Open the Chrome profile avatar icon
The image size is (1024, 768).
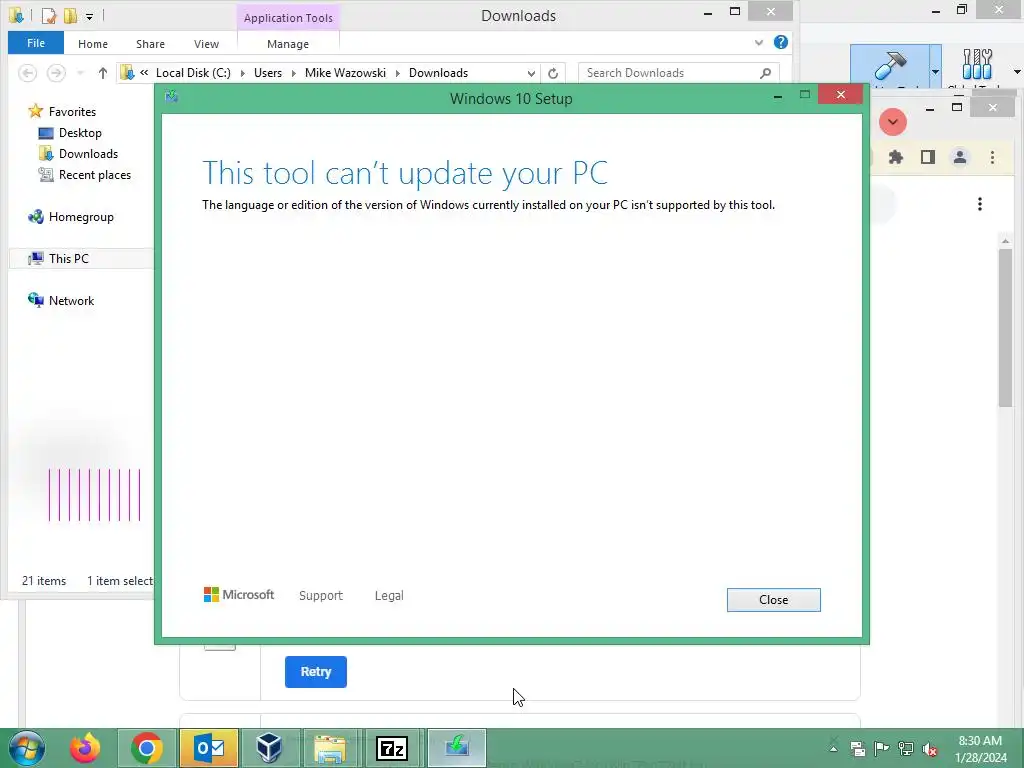(x=960, y=157)
